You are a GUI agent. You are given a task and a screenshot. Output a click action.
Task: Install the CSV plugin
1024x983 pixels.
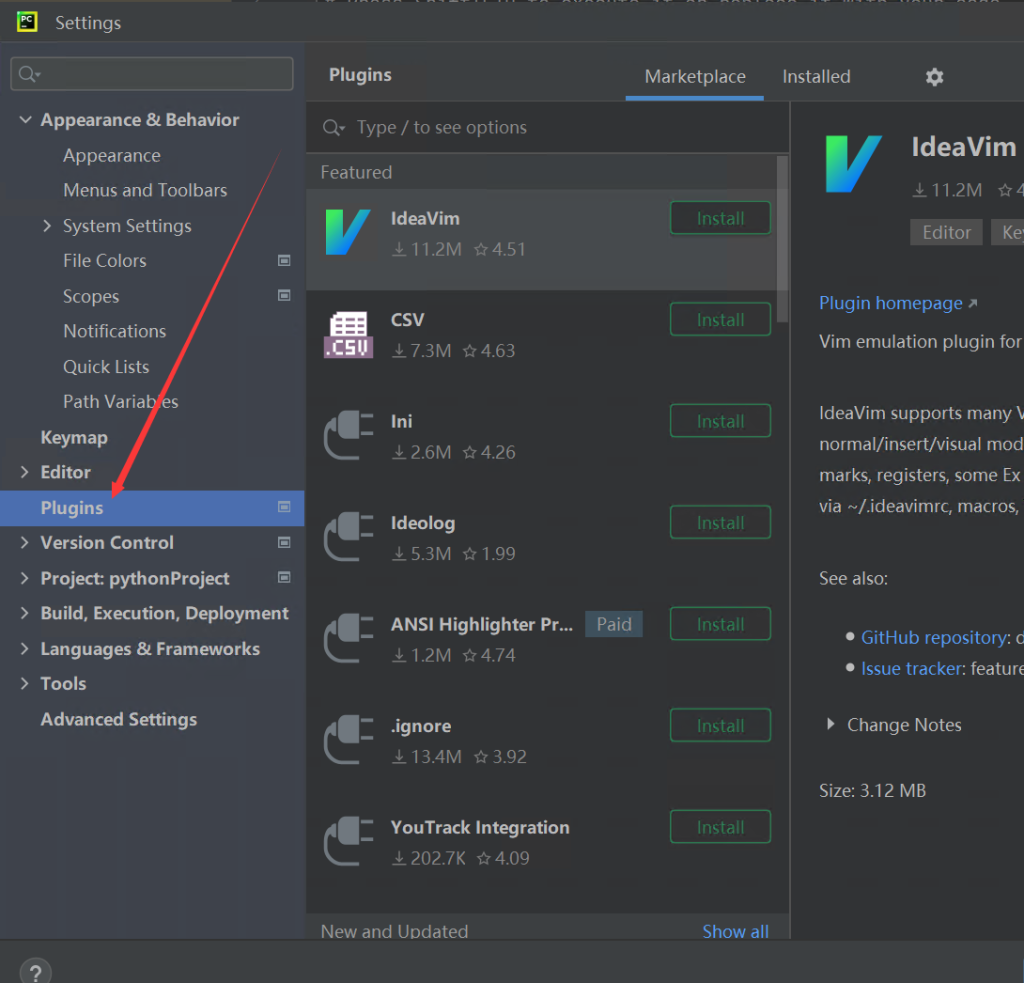tap(720, 319)
